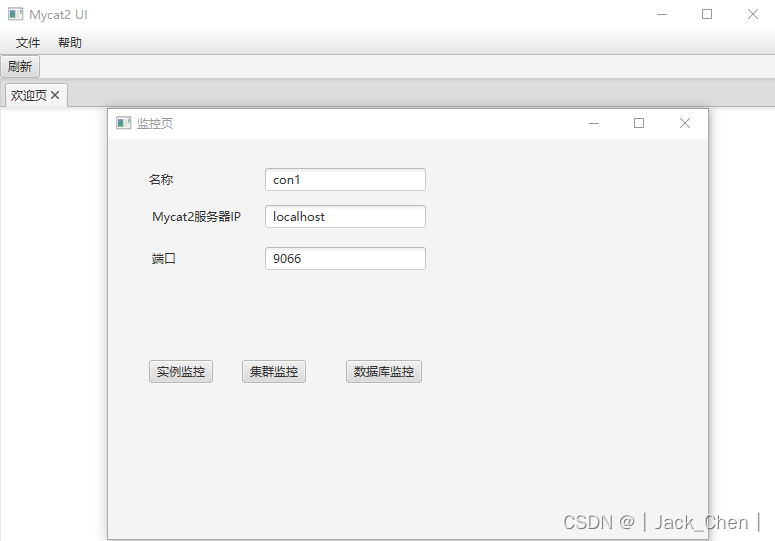Minimize the 监控页 dialog window
Image resolution: width=775 pixels, height=541 pixels.
[x=594, y=123]
